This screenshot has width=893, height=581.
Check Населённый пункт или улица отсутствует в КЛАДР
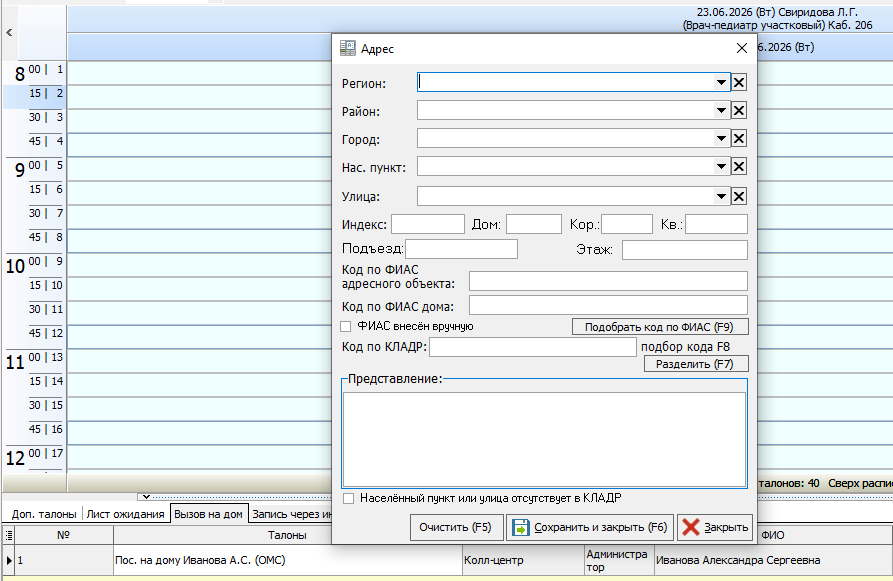click(x=349, y=498)
